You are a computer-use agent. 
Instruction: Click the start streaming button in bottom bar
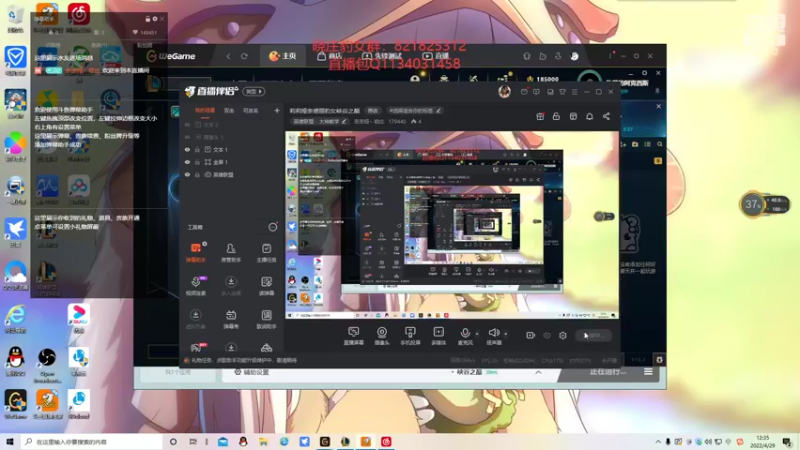[x=594, y=335]
